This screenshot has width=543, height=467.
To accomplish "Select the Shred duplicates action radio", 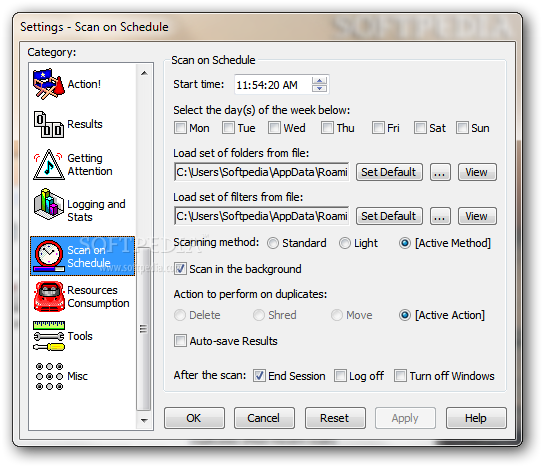I will click(x=259, y=315).
